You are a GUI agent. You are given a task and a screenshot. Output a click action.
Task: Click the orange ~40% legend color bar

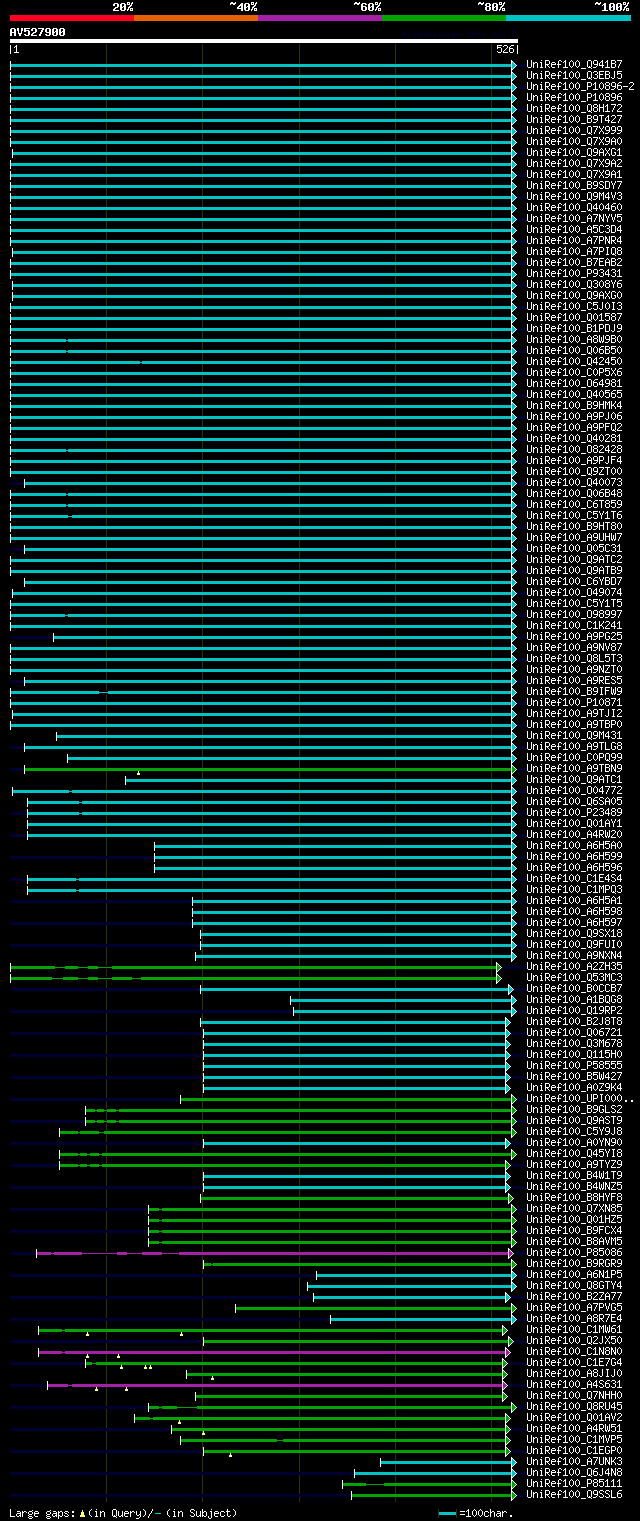[x=196, y=18]
